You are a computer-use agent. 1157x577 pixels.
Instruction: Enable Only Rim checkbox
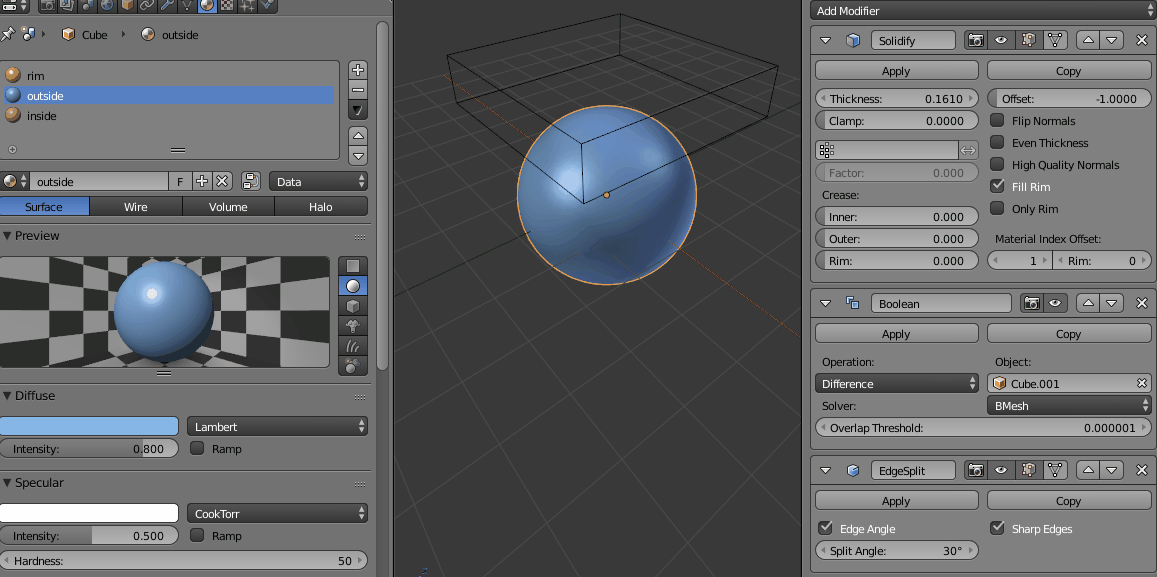[x=997, y=209]
